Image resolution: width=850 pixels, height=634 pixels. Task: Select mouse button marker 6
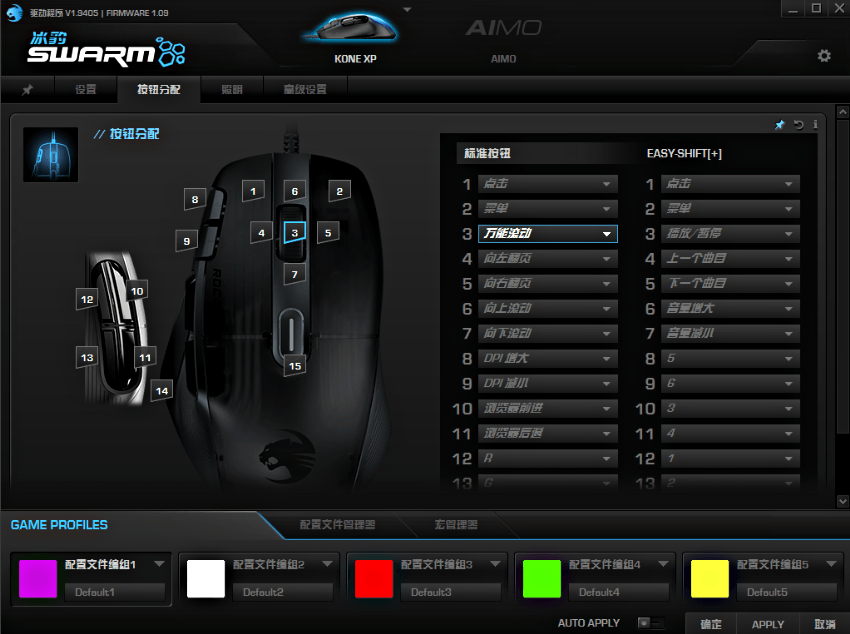[295, 191]
